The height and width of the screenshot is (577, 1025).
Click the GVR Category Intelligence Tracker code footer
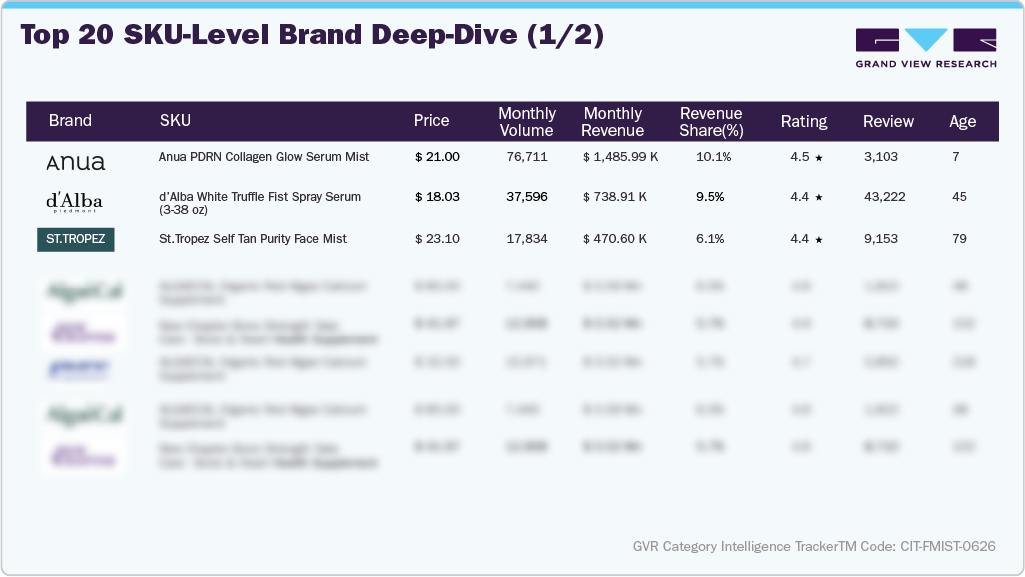(x=814, y=546)
